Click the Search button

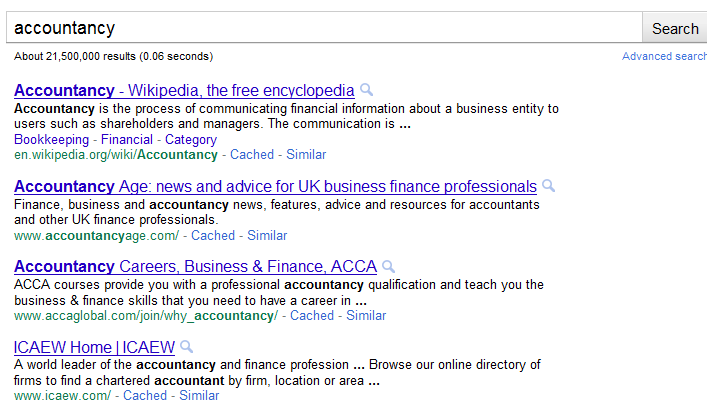[x=675, y=28]
